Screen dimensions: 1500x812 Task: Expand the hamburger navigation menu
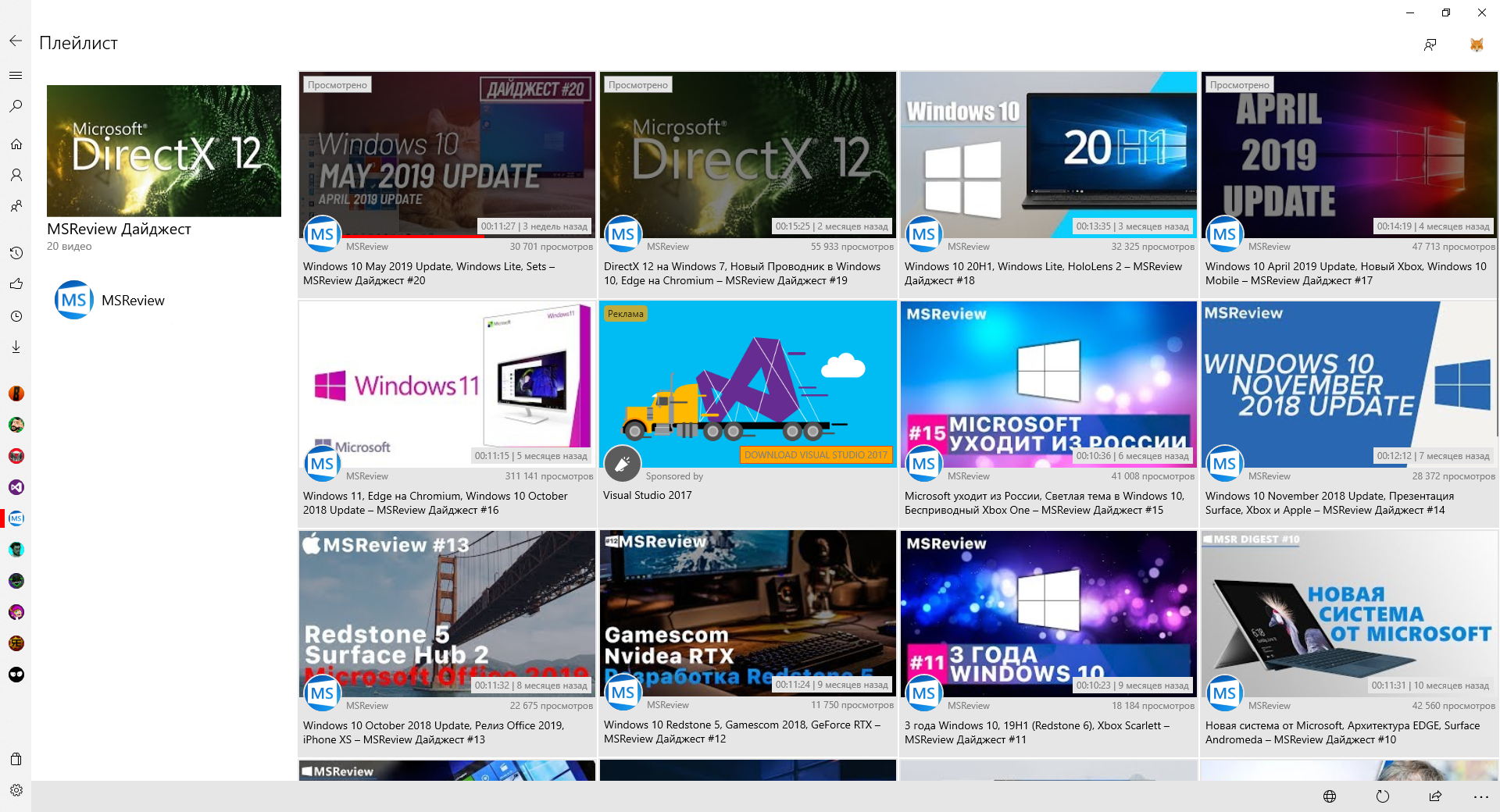pyautogui.click(x=16, y=75)
